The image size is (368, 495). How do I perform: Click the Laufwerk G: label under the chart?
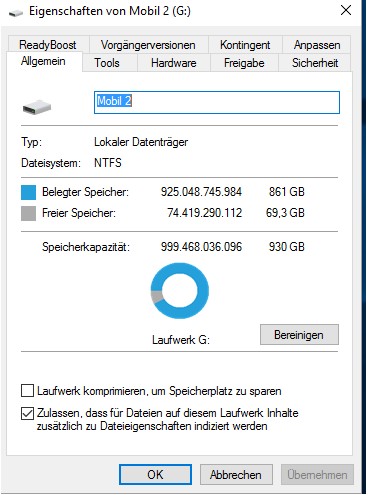[x=181, y=340]
